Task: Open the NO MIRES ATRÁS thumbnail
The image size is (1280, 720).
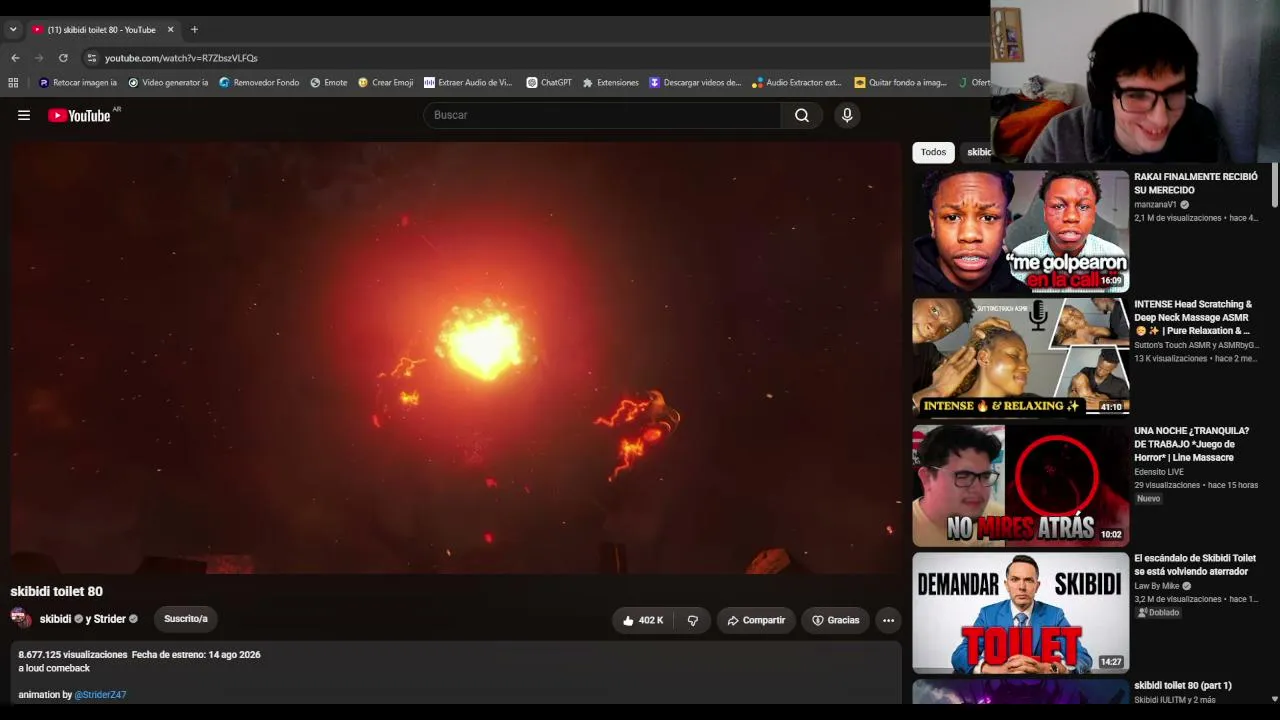Action: (1020, 485)
